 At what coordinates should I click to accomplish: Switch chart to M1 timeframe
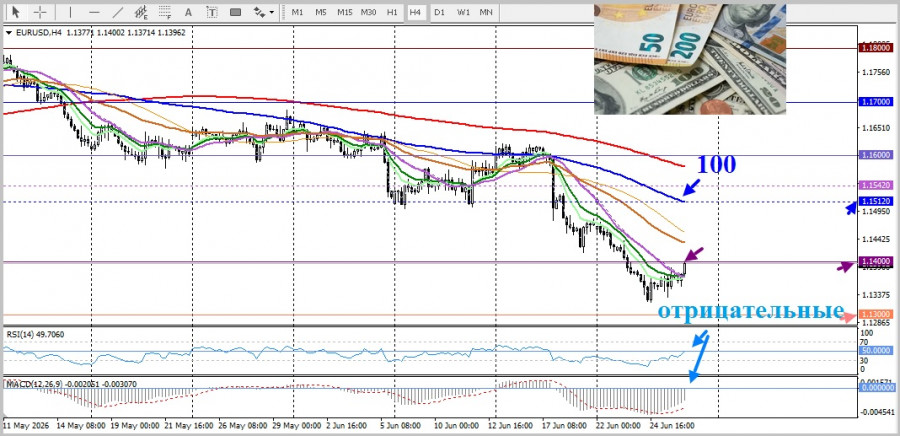tap(297, 12)
